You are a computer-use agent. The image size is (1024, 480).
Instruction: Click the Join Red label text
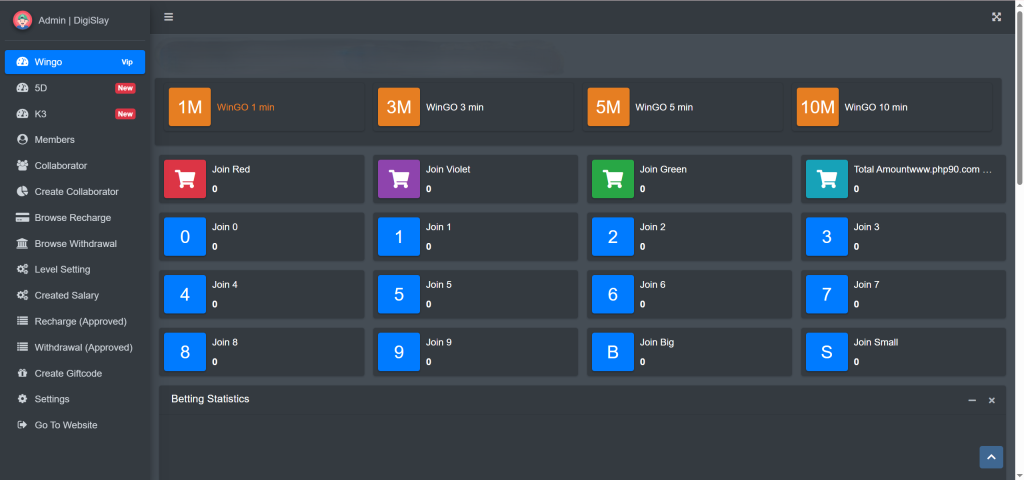click(231, 169)
